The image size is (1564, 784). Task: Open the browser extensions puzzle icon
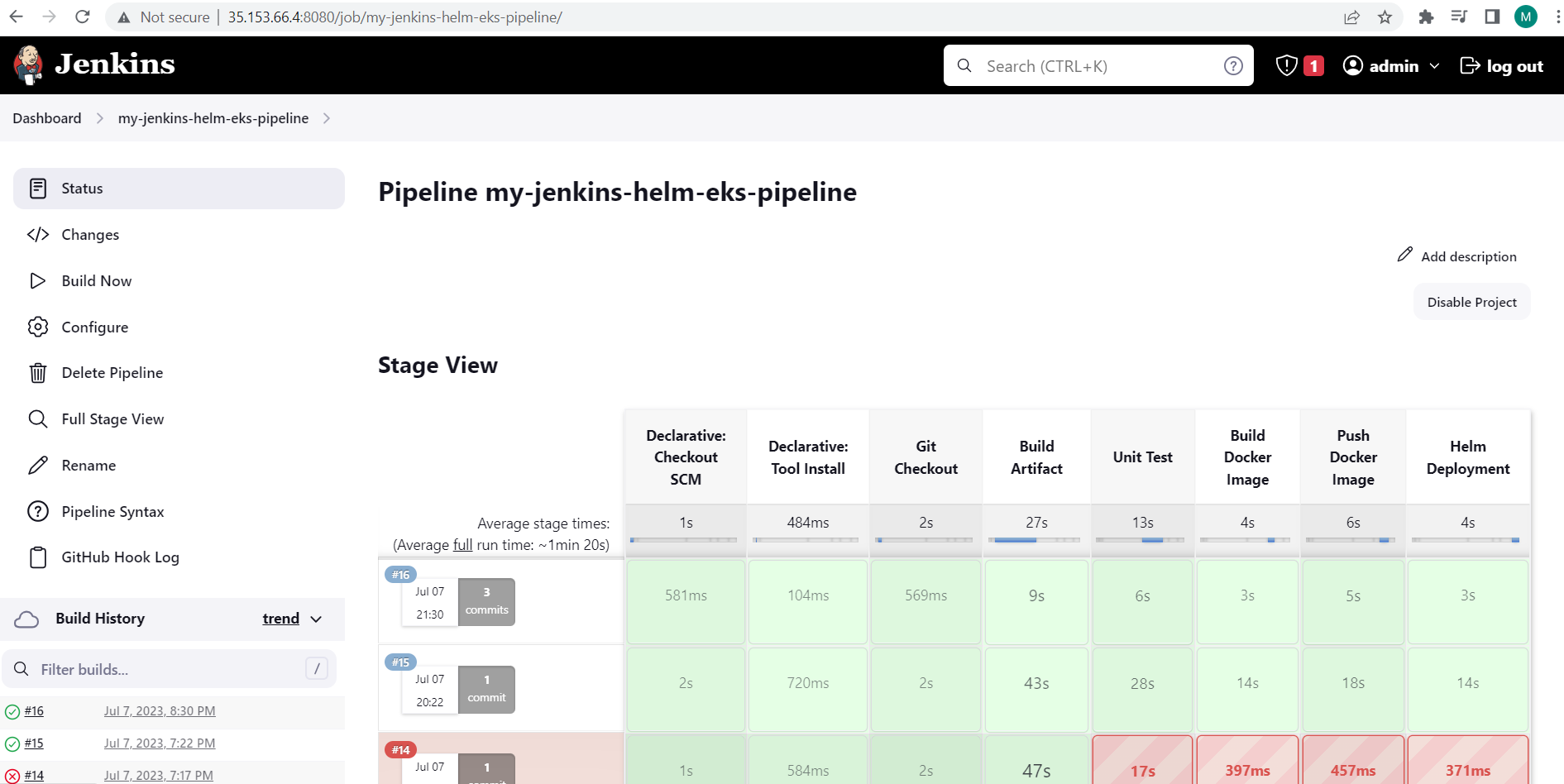point(1426,17)
